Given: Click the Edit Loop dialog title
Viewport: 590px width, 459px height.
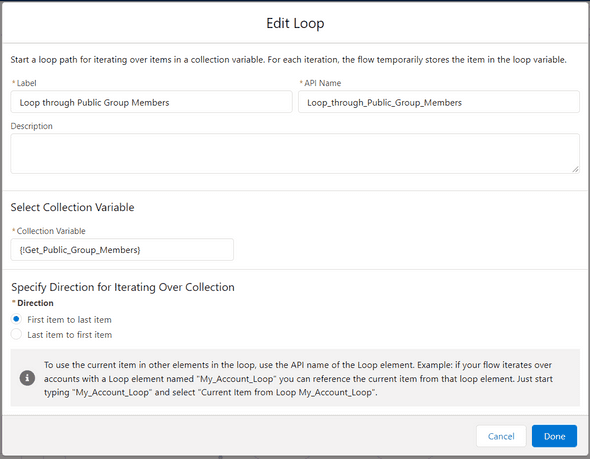Looking at the screenshot, I should [x=295, y=23].
